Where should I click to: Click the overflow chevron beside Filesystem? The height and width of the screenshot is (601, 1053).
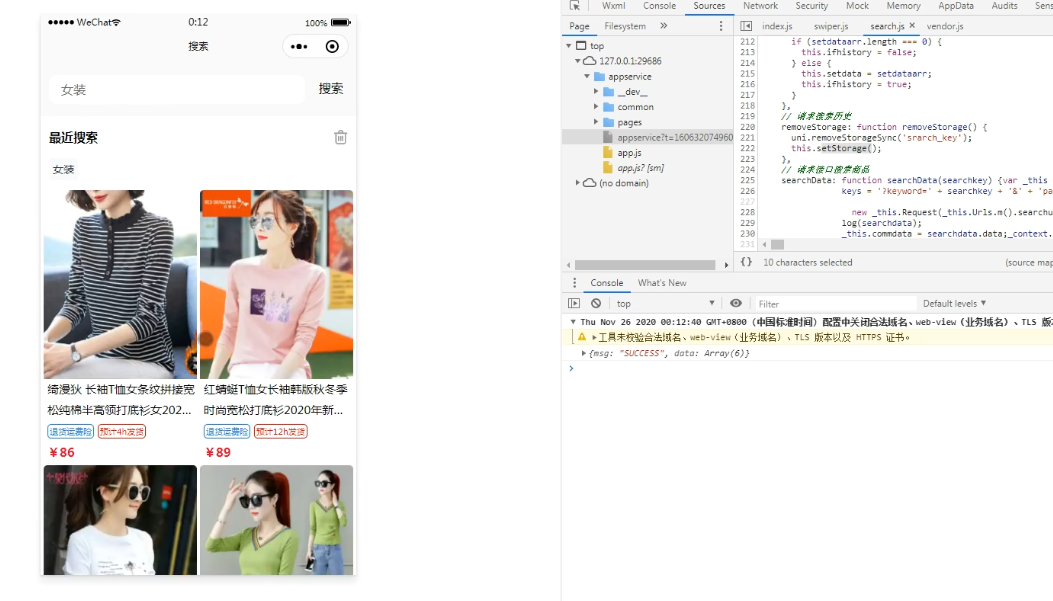pos(663,25)
